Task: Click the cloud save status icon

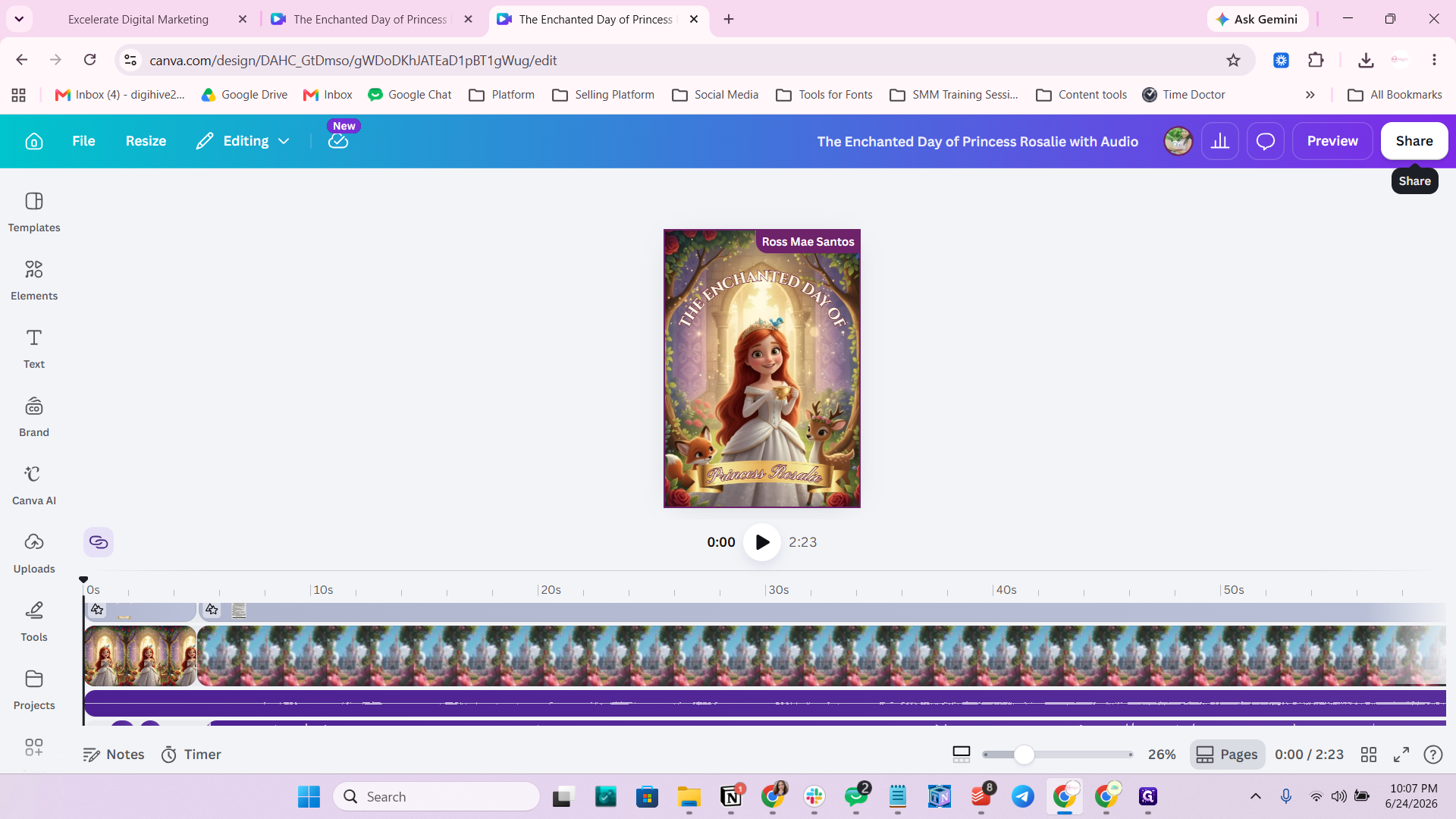Action: [338, 141]
